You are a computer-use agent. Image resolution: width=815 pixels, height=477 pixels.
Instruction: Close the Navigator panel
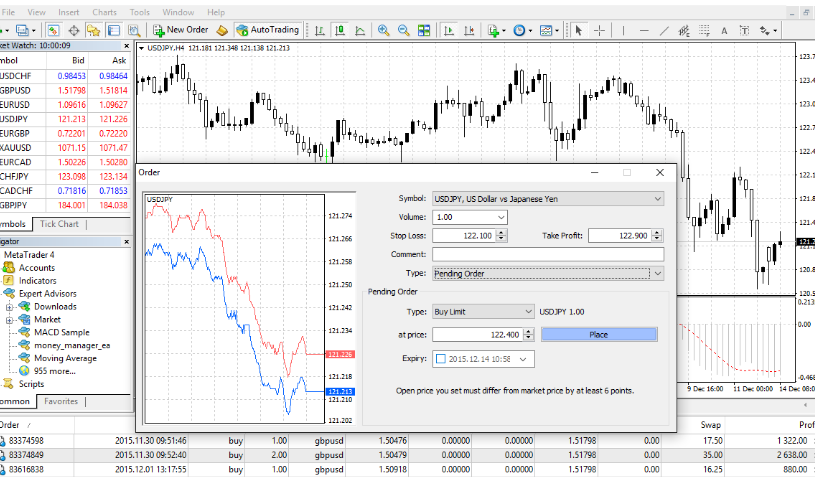point(126,242)
